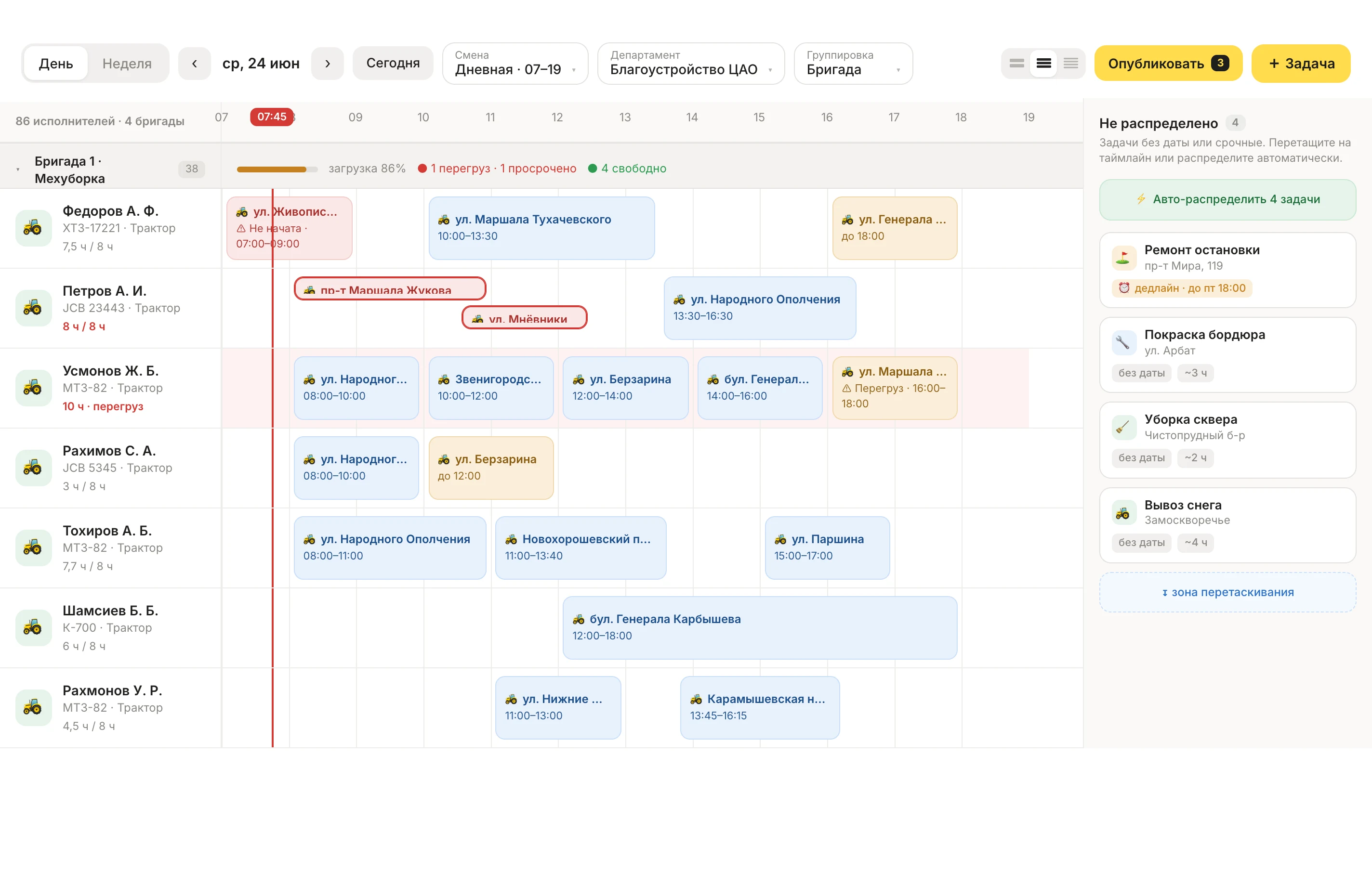
Task: Click the Опубликовать button
Action: (1168, 63)
